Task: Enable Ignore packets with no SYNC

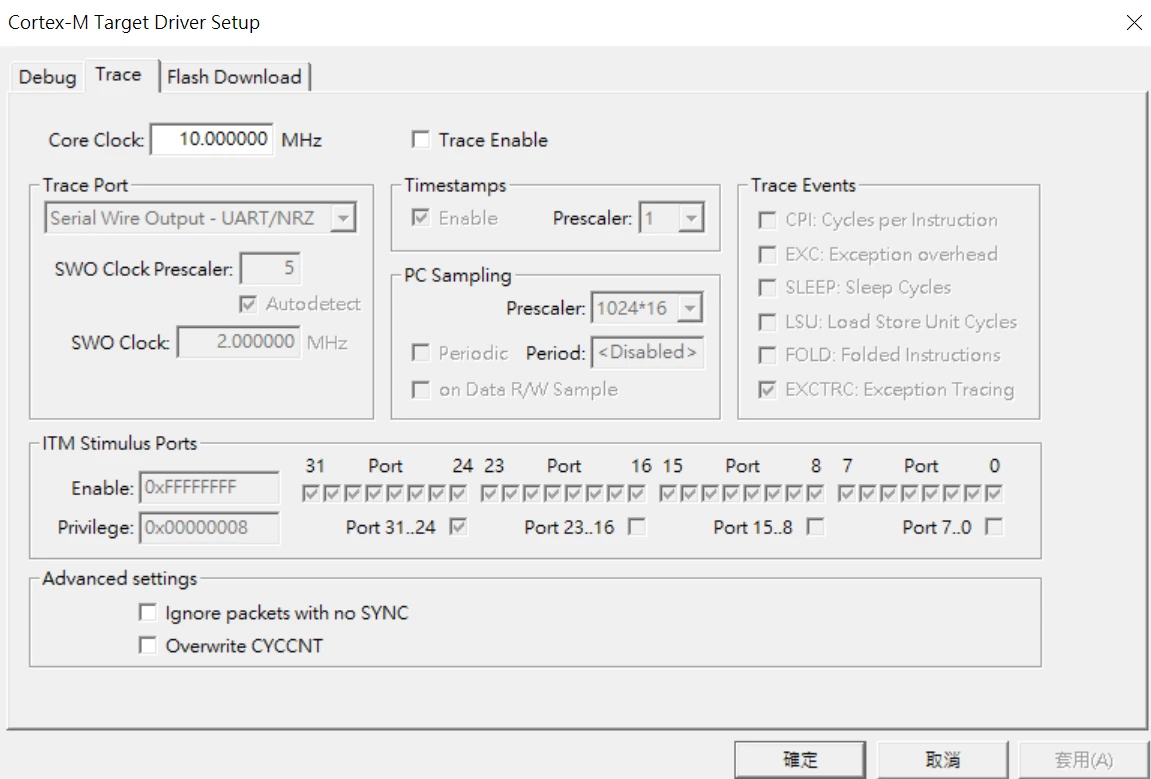Action: click(x=148, y=612)
